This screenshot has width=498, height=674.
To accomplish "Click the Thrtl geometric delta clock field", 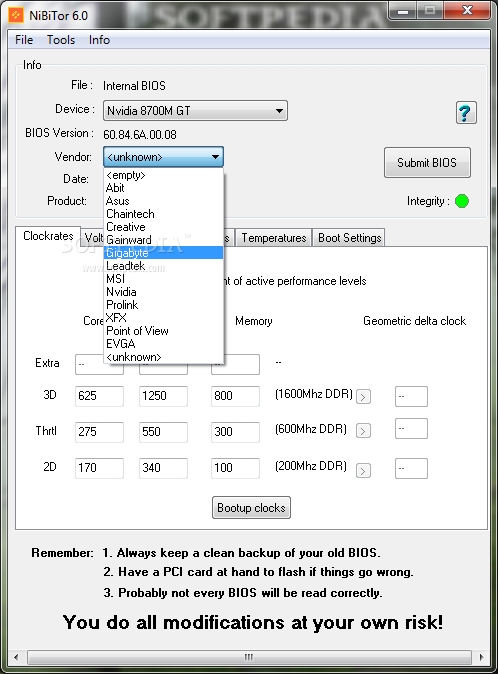I will pyautogui.click(x=411, y=429).
